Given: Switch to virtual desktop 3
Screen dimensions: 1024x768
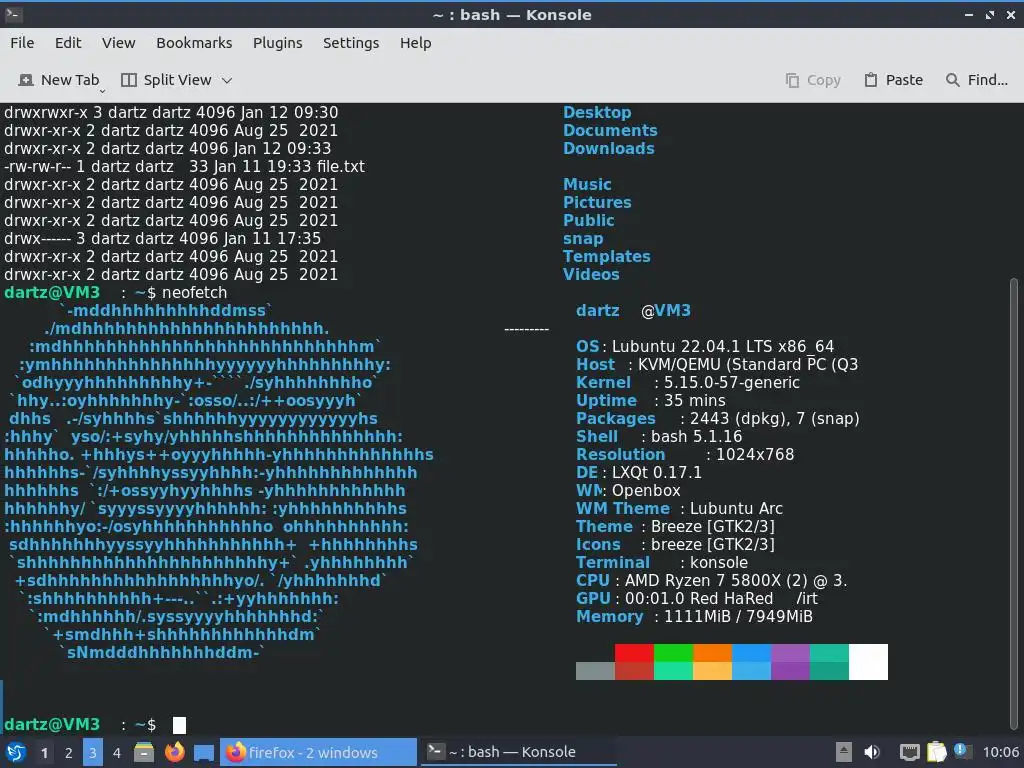Looking at the screenshot, I should pyautogui.click(x=93, y=753).
